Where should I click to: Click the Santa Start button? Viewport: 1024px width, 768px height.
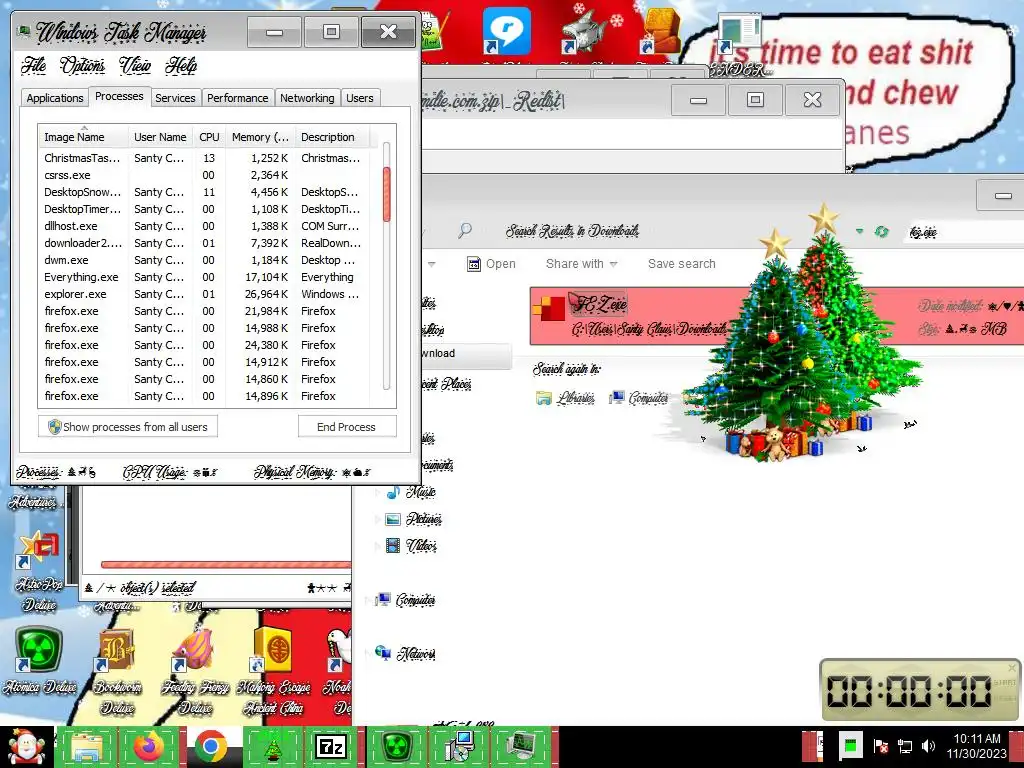tap(26, 747)
